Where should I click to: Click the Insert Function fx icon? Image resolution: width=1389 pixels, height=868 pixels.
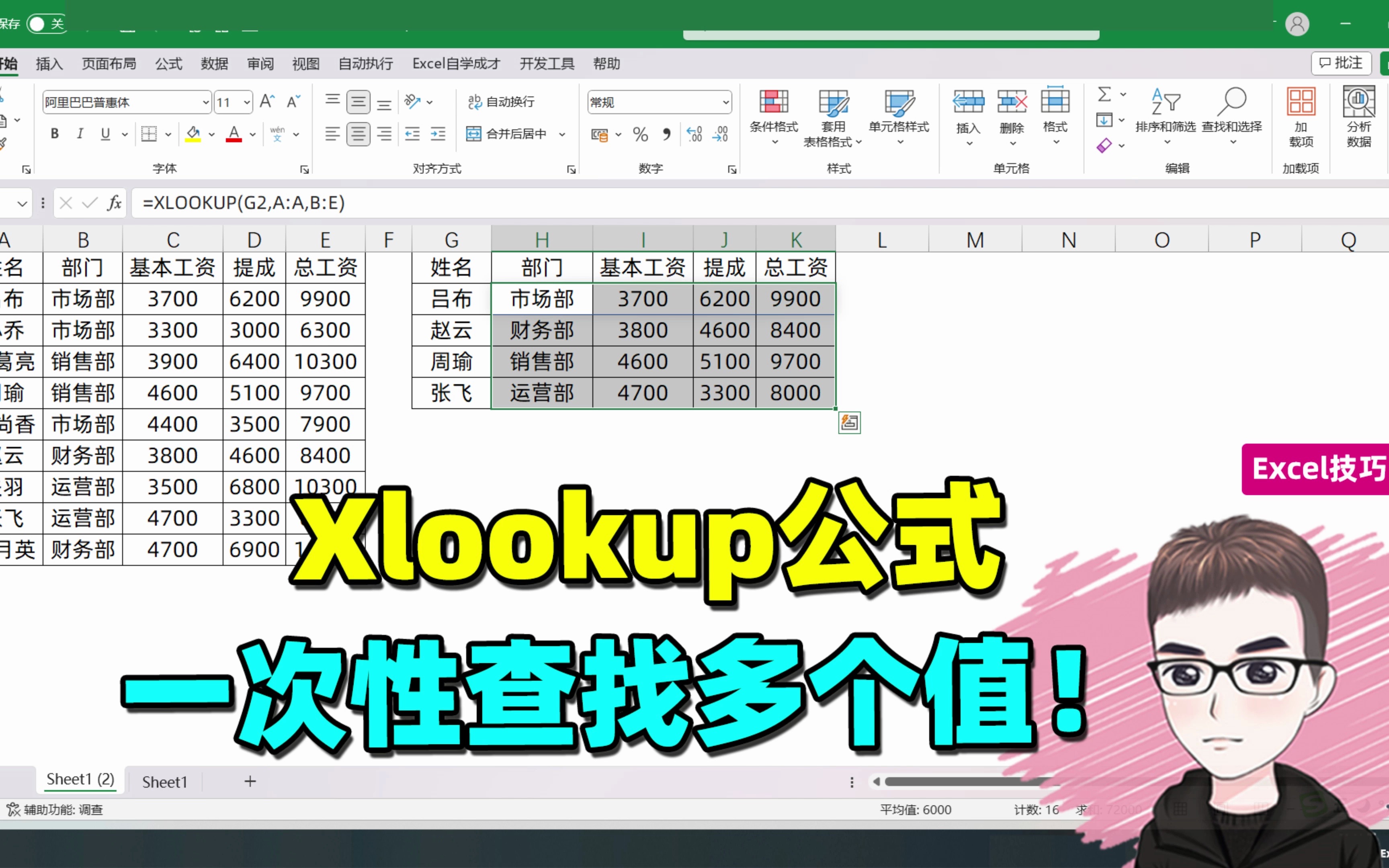pyautogui.click(x=114, y=203)
